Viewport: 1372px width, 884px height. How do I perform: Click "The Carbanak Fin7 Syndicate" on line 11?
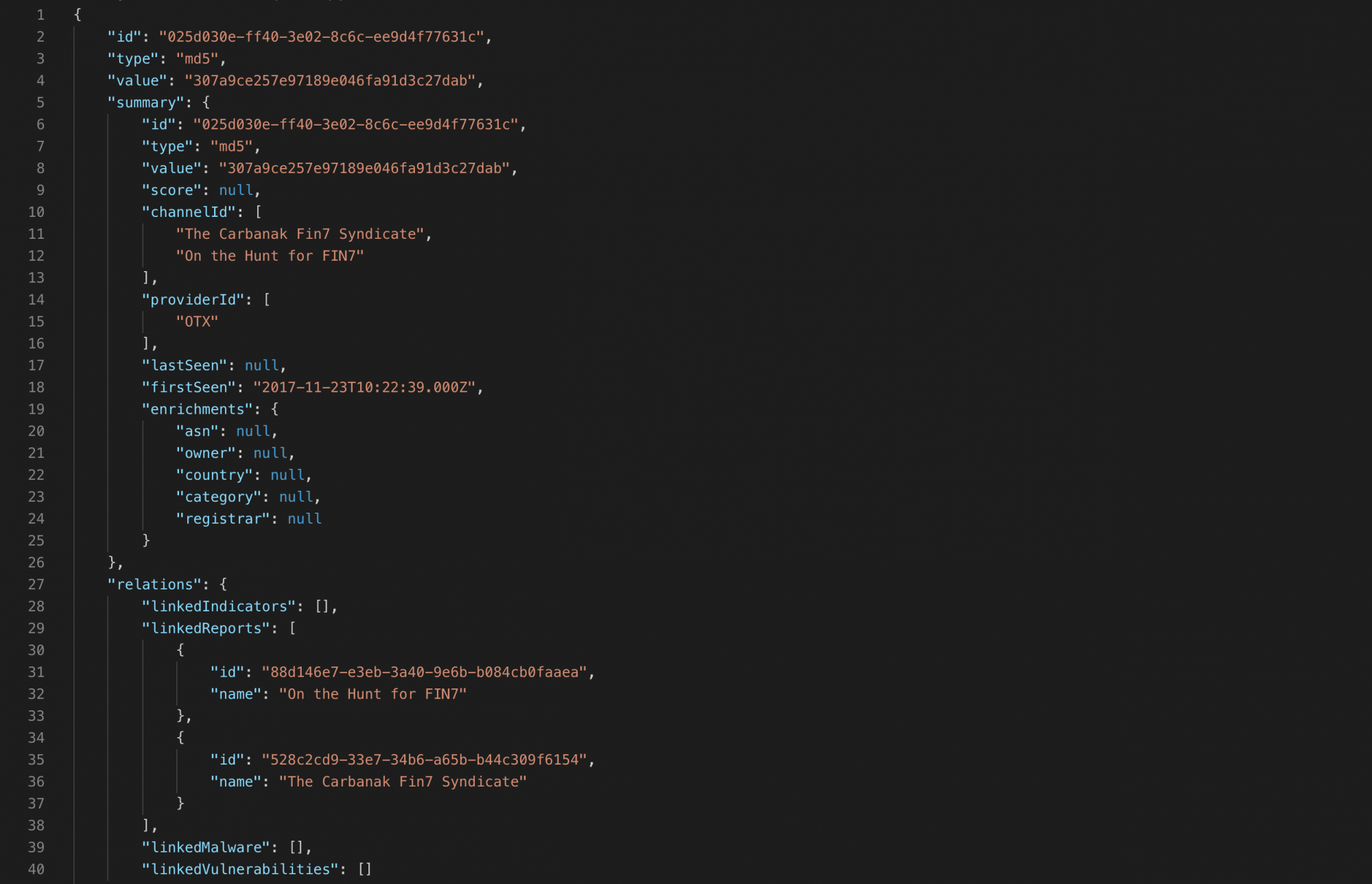[x=300, y=234]
